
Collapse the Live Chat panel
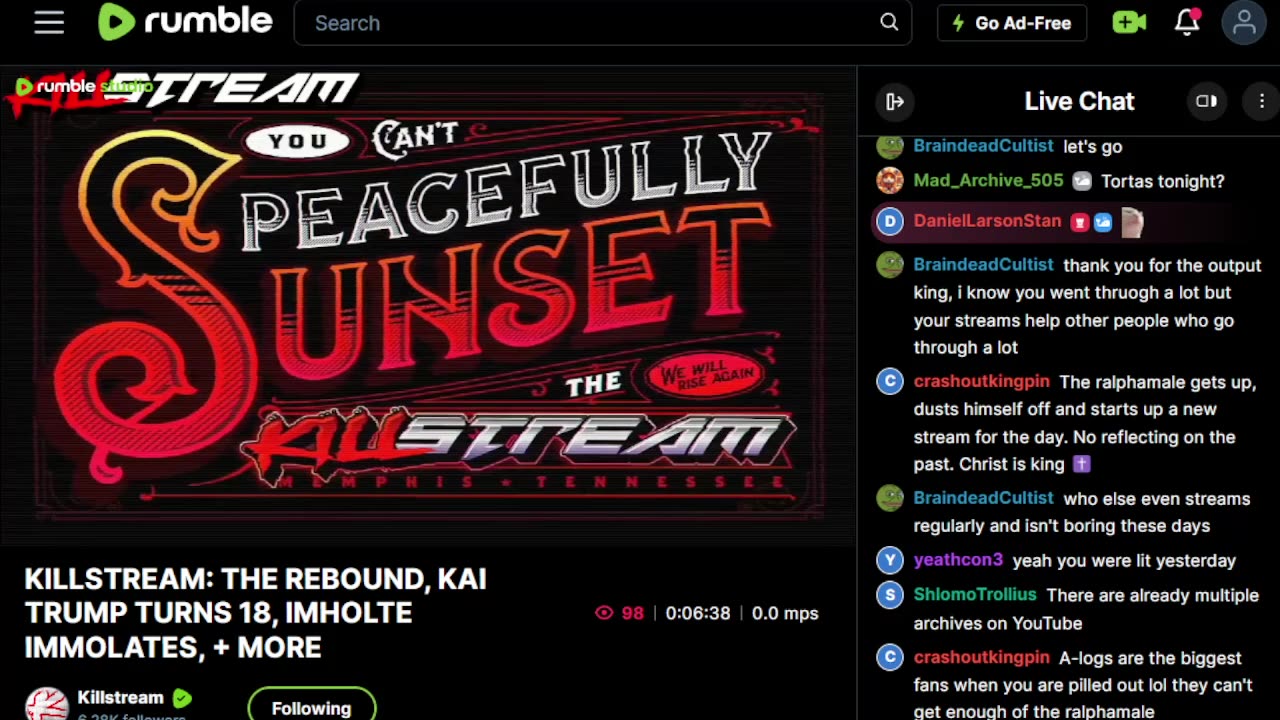coord(895,101)
